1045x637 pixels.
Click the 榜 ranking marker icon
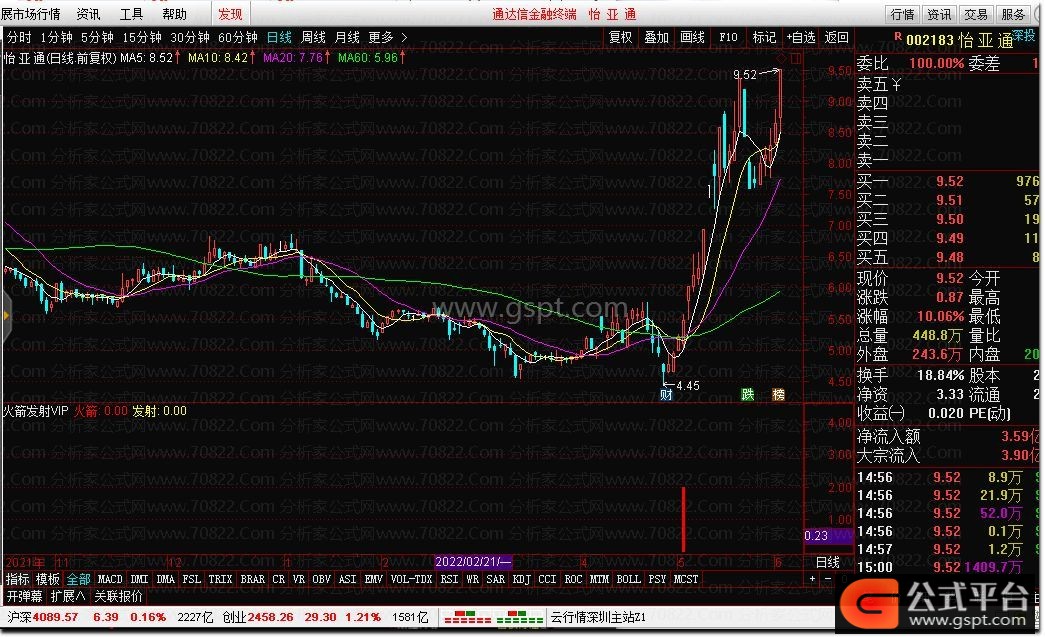click(x=778, y=394)
